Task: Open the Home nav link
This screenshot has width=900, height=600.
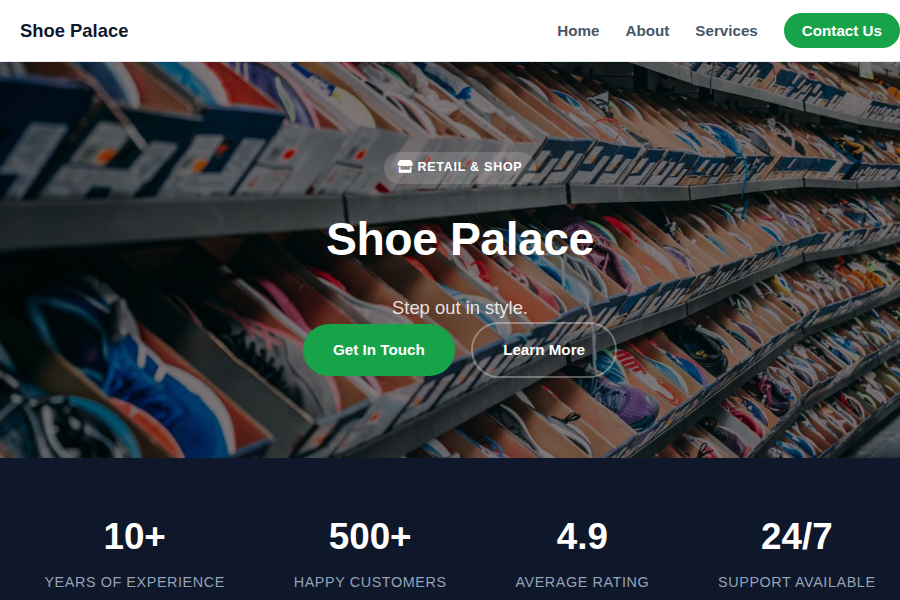Action: point(578,31)
